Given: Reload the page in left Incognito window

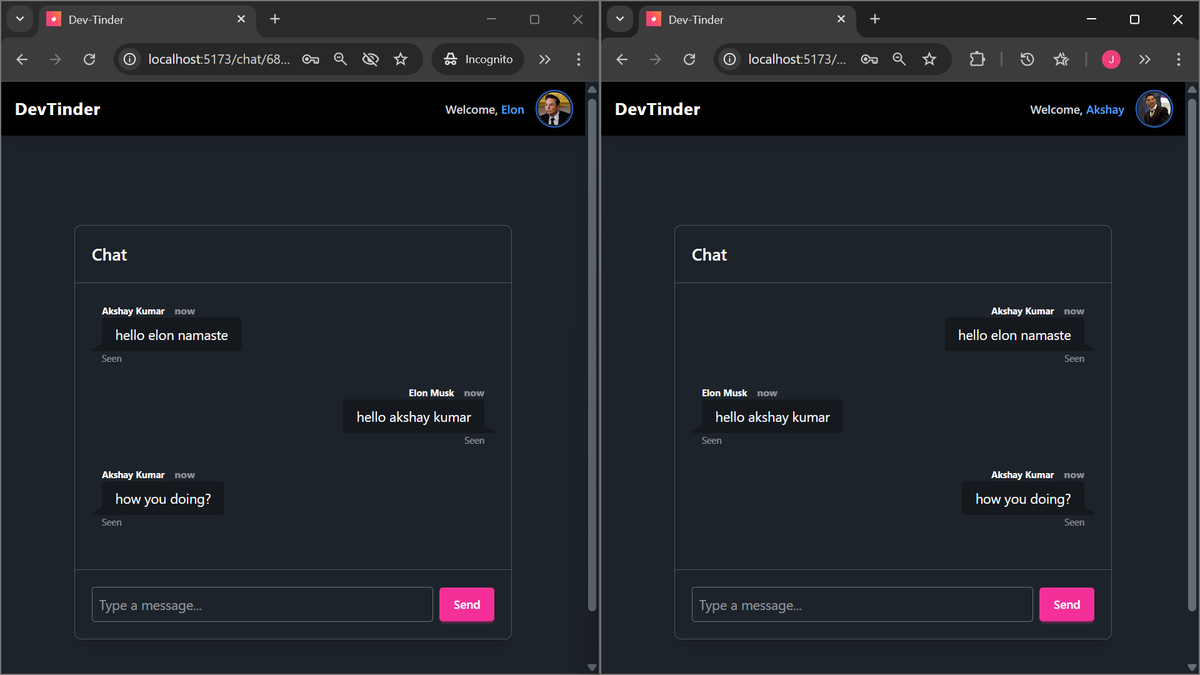Looking at the screenshot, I should (89, 59).
